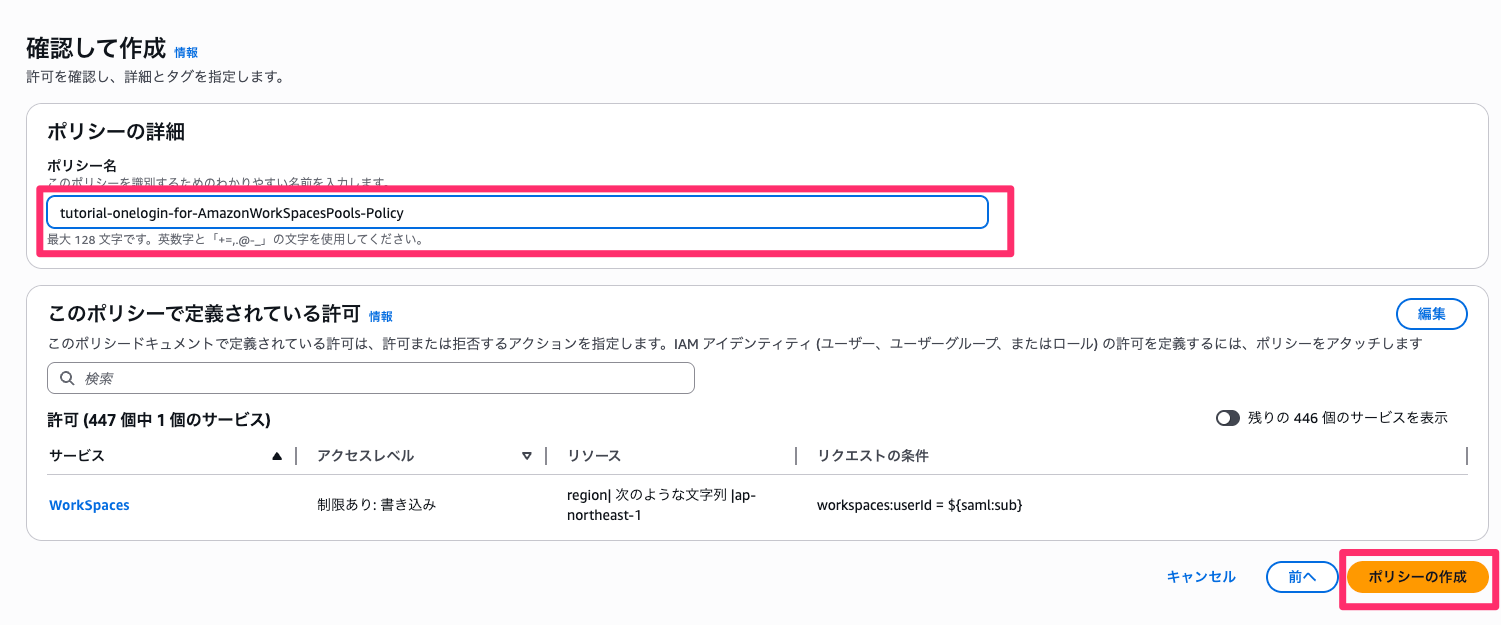Show the remaining 446 services with the toggle
This screenshot has width=1501, height=625.
coord(1229,419)
